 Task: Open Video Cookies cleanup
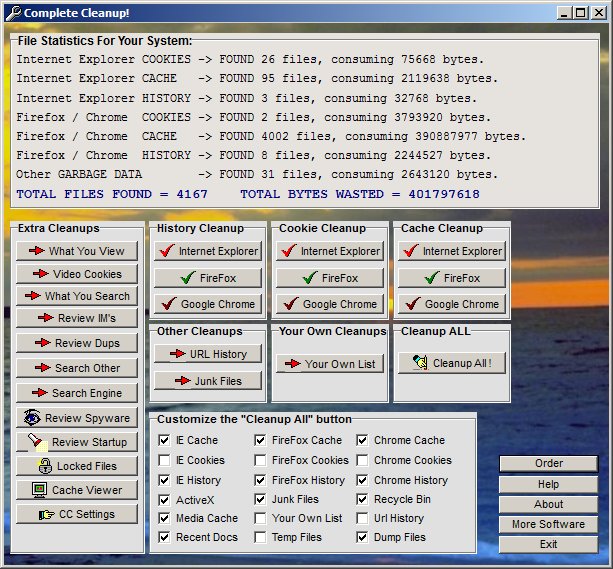(x=77, y=274)
